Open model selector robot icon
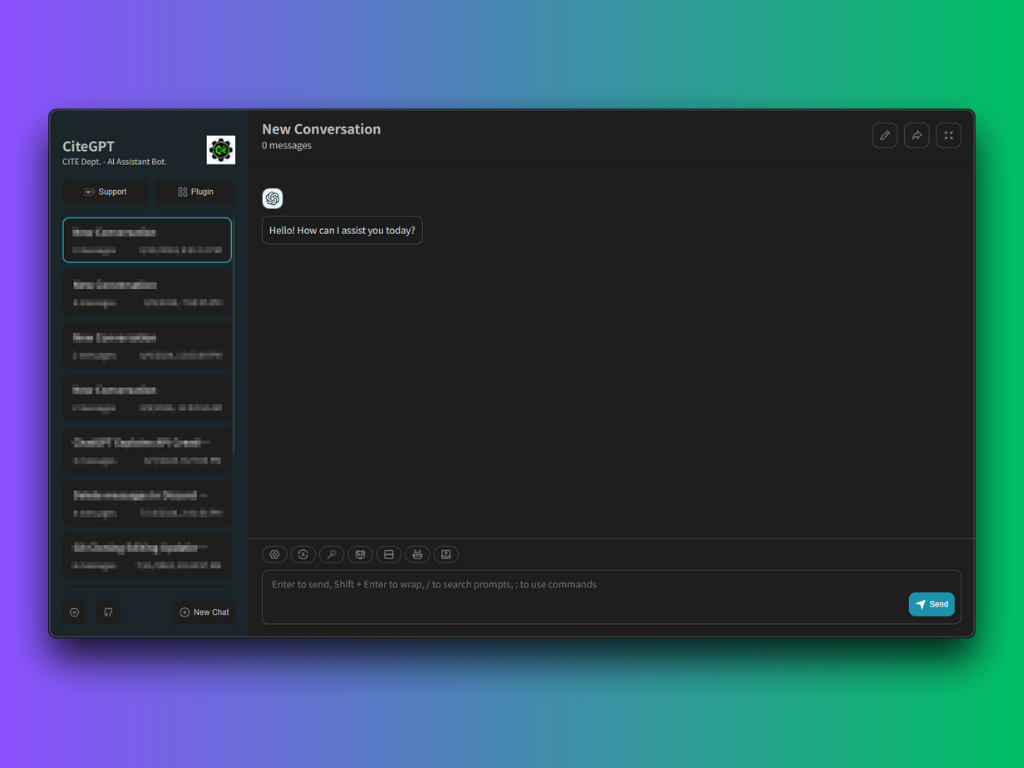This screenshot has height=768, width=1024. tap(417, 554)
